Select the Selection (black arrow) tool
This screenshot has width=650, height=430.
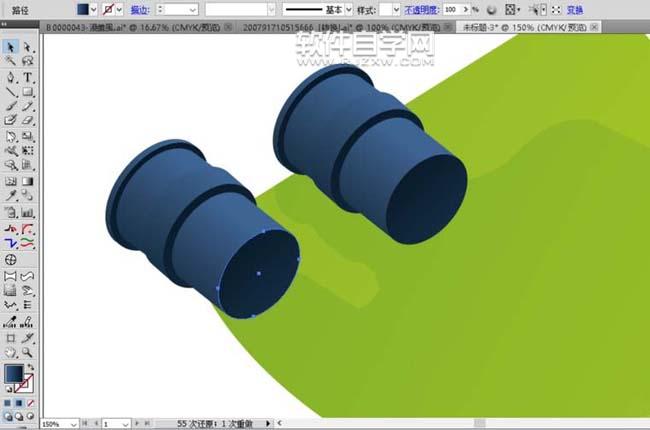click(x=11, y=47)
